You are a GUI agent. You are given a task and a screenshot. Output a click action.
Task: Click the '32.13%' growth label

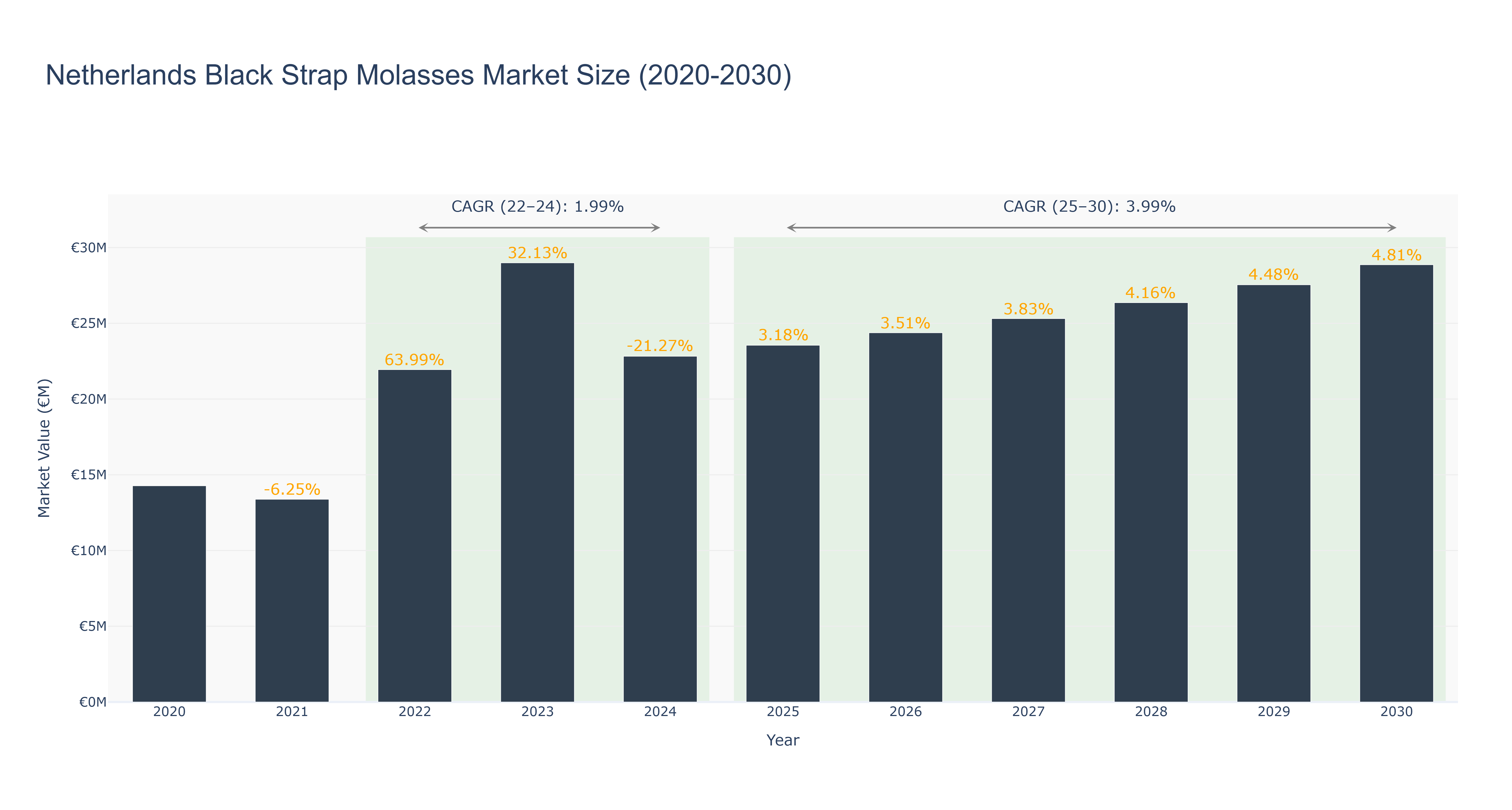pyautogui.click(x=537, y=253)
